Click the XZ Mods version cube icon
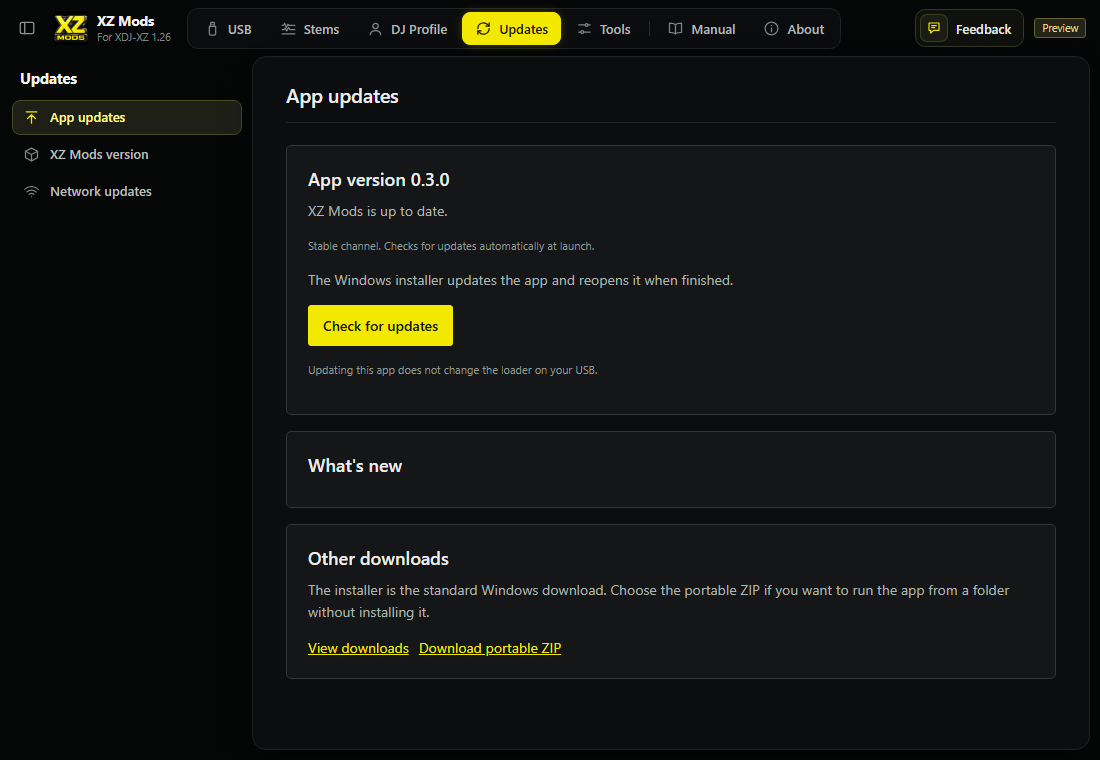Screen dimensions: 1100x760 (x=32, y=154)
